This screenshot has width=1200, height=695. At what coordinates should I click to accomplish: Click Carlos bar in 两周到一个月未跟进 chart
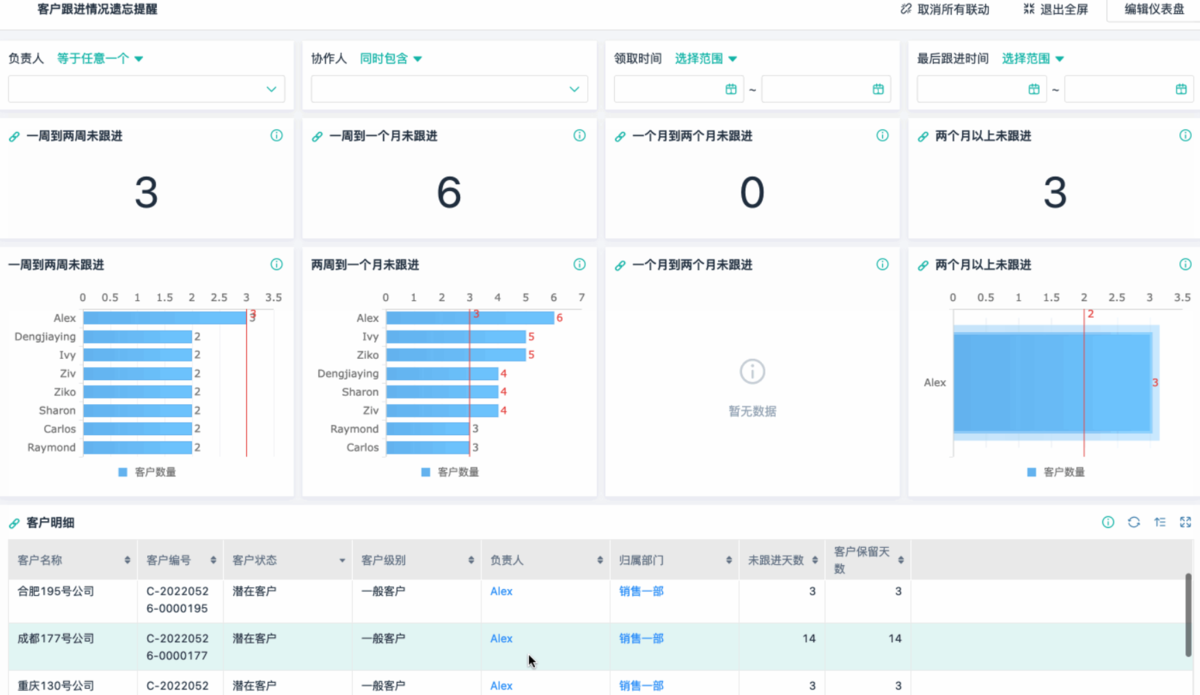tap(428, 448)
